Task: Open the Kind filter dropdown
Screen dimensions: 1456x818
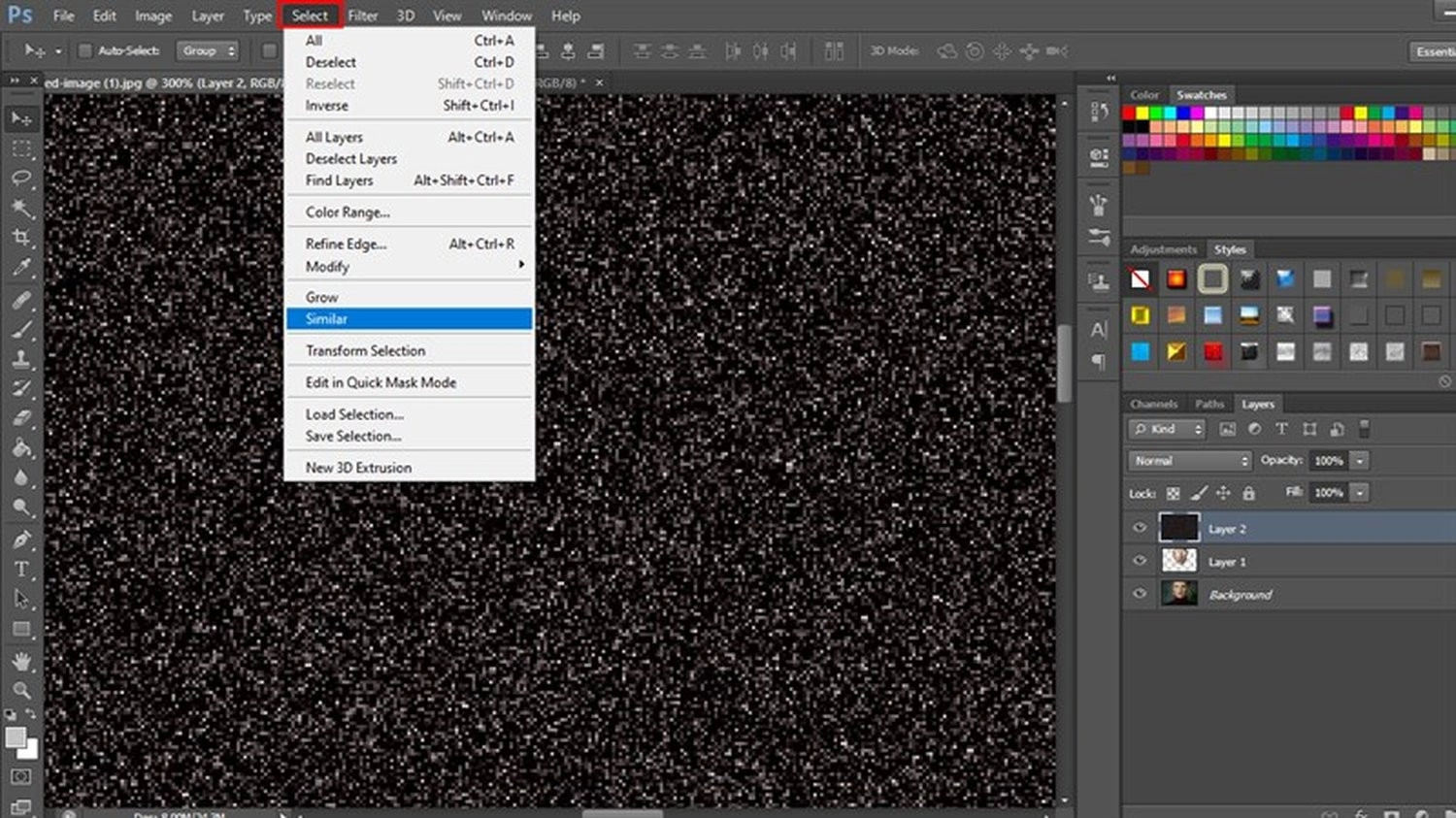Action: 1167,429
